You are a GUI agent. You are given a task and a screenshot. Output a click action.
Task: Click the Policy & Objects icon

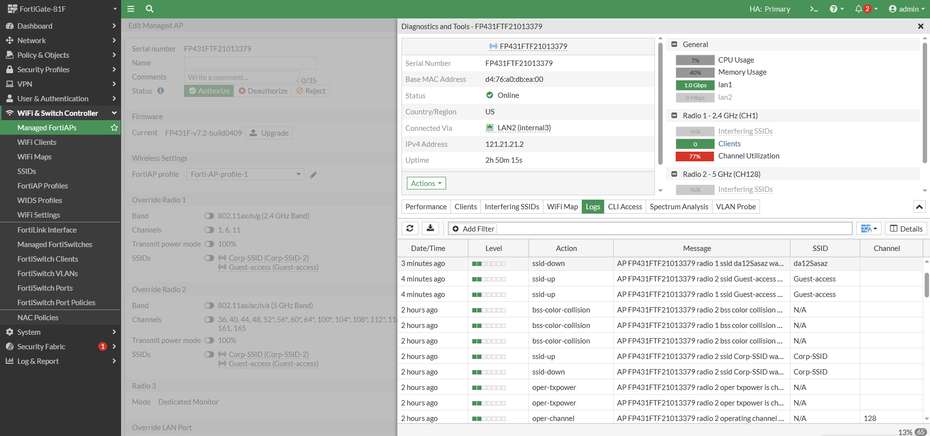[9, 55]
